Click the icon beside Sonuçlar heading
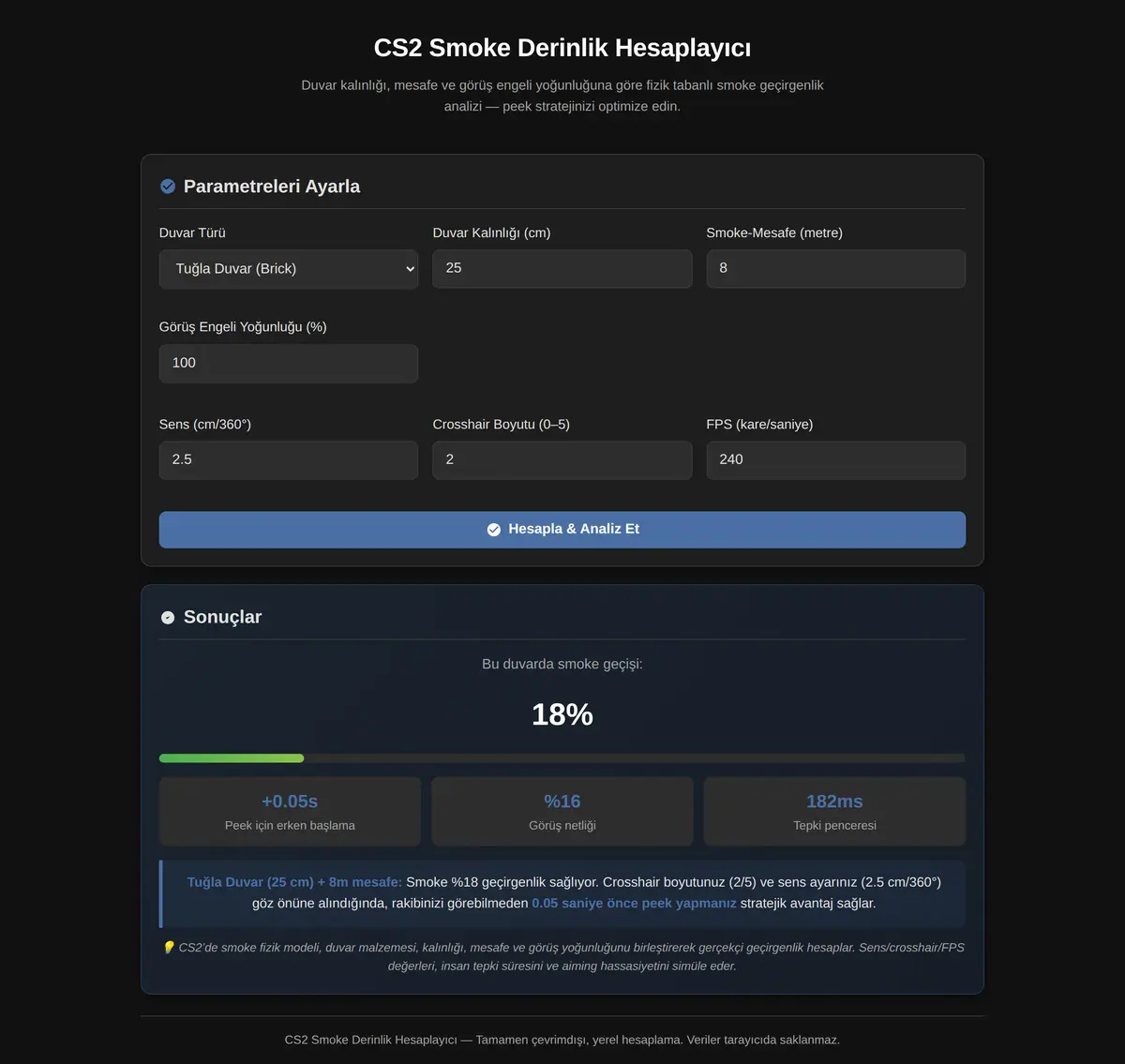This screenshot has height=1064, width=1125. [168, 618]
